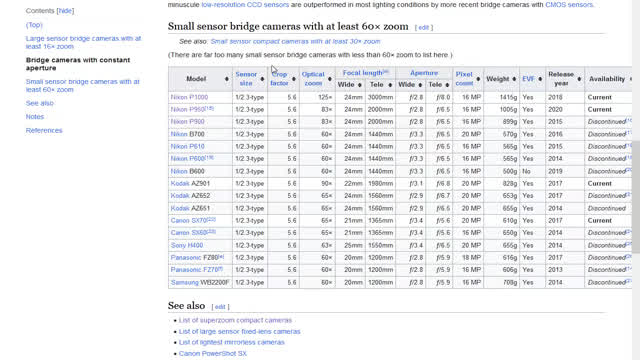Screen dimensions: 640x360
Task: Open Canon SX60 article
Action: 189,233
